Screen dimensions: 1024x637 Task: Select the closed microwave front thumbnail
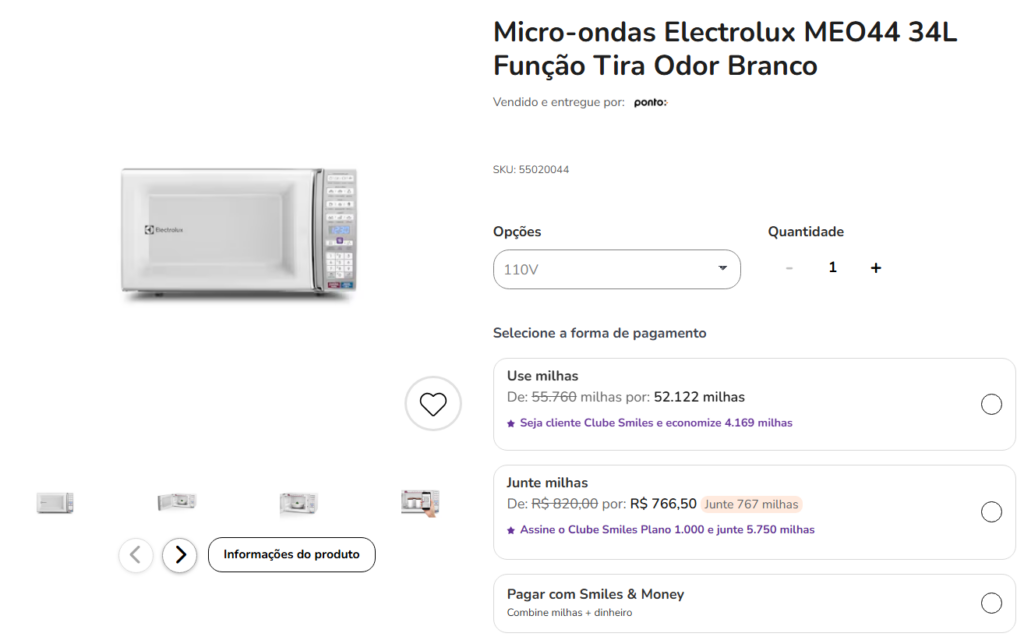pos(55,502)
